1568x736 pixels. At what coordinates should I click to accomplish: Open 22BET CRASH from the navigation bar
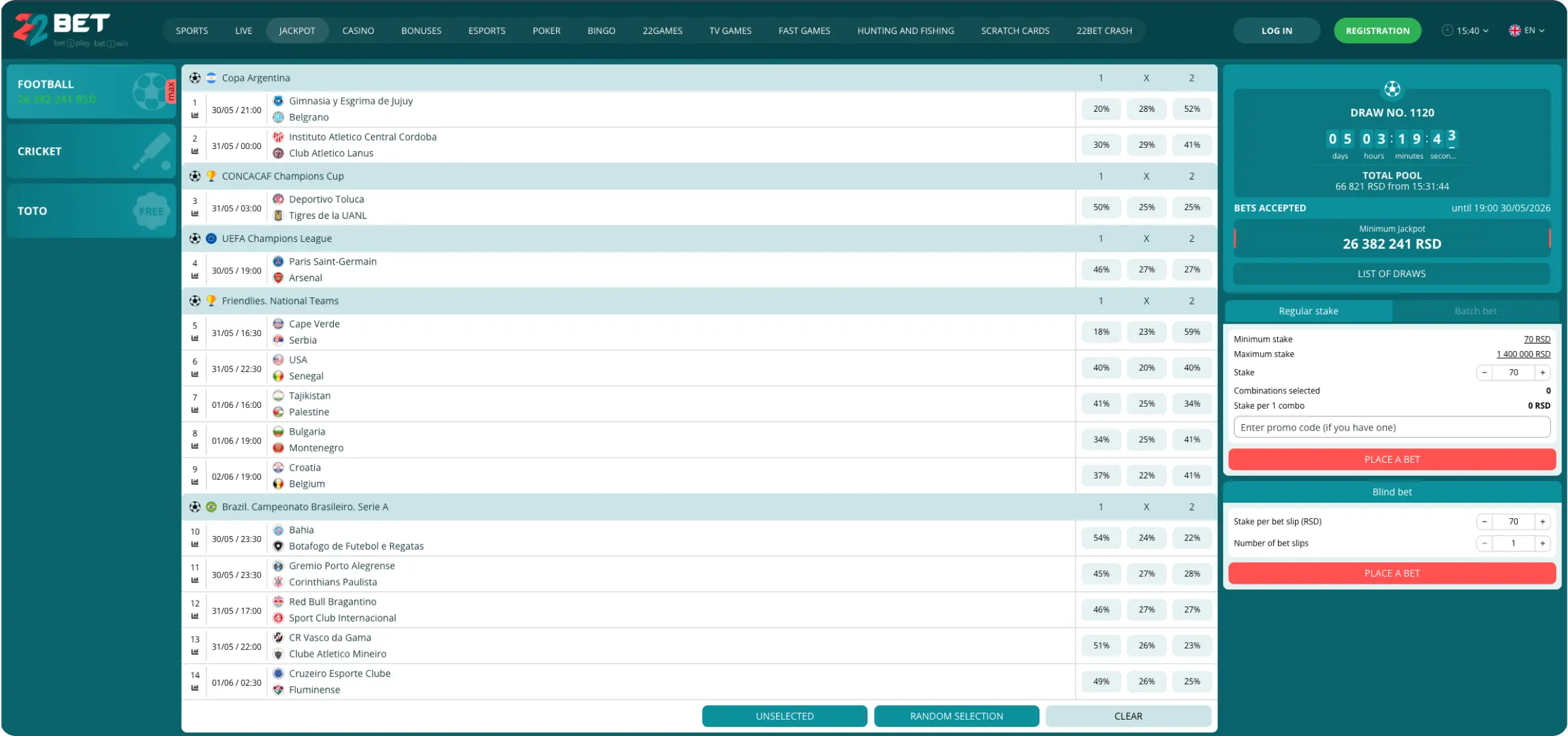click(x=1104, y=31)
